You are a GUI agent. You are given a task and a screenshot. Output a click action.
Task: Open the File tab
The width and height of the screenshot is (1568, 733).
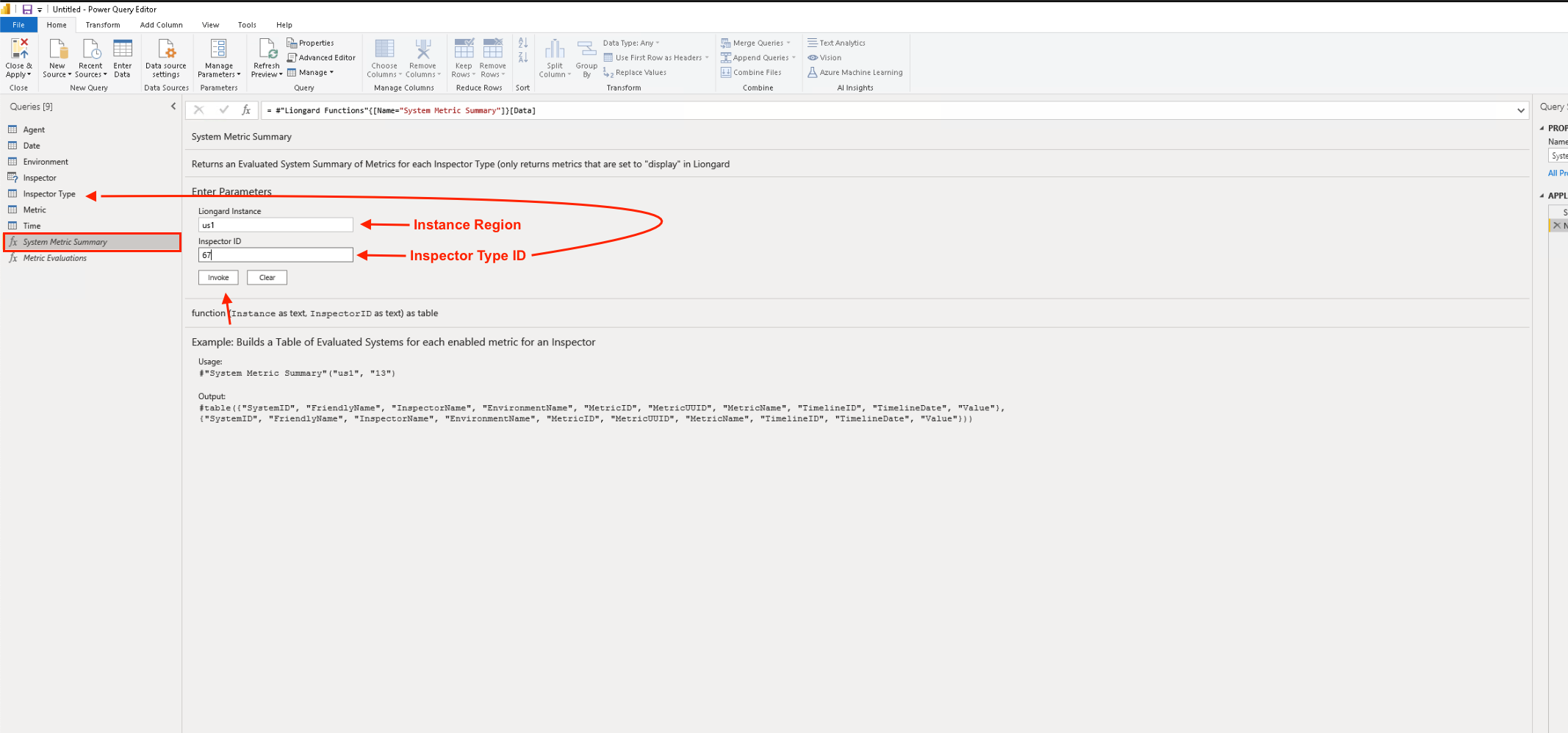(x=19, y=25)
